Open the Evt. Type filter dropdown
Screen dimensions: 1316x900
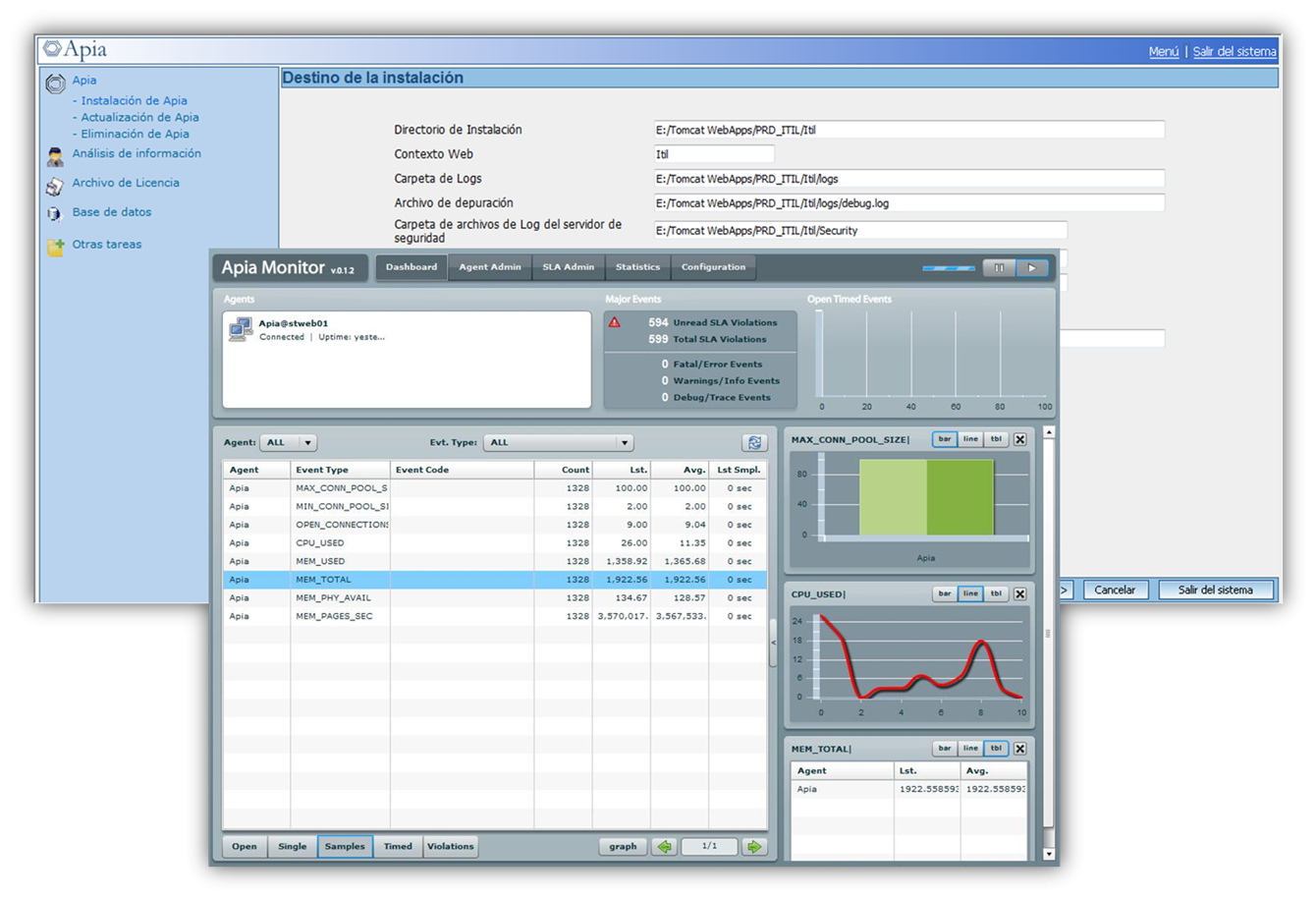[x=559, y=443]
